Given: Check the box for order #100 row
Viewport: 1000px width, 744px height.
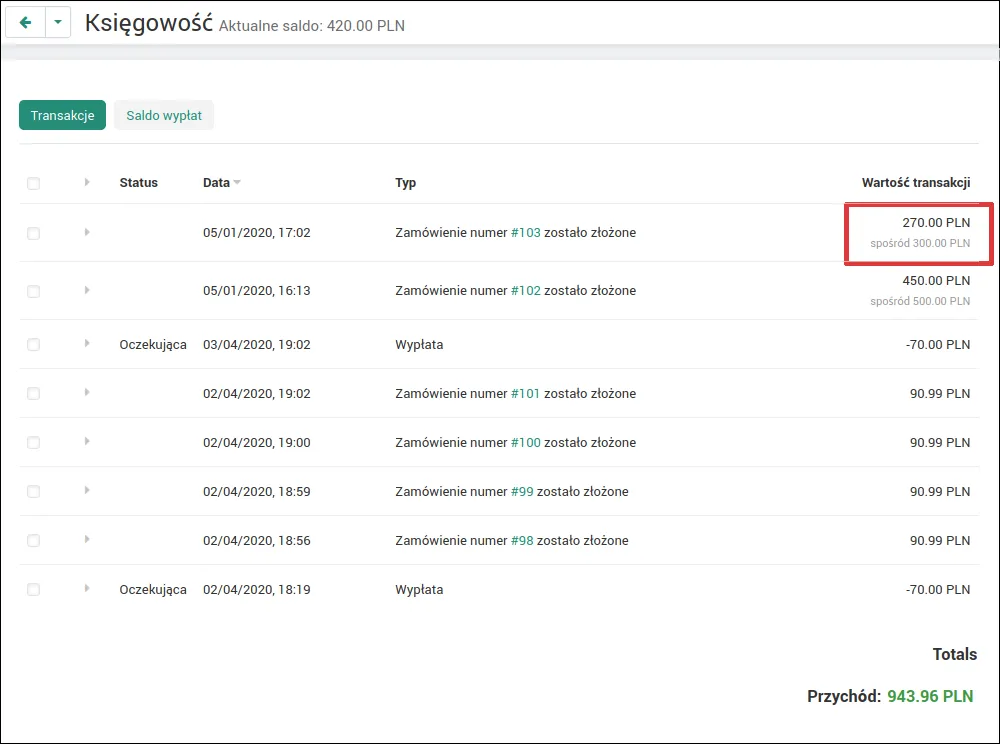Looking at the screenshot, I should point(33,442).
